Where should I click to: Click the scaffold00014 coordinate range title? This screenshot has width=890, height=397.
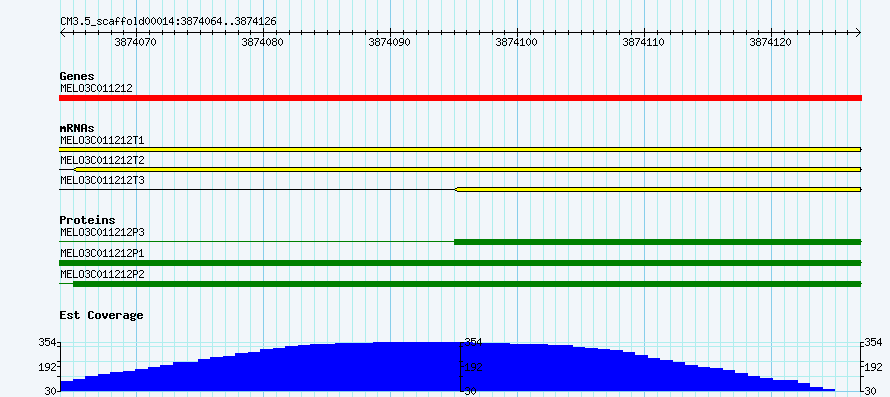point(169,22)
